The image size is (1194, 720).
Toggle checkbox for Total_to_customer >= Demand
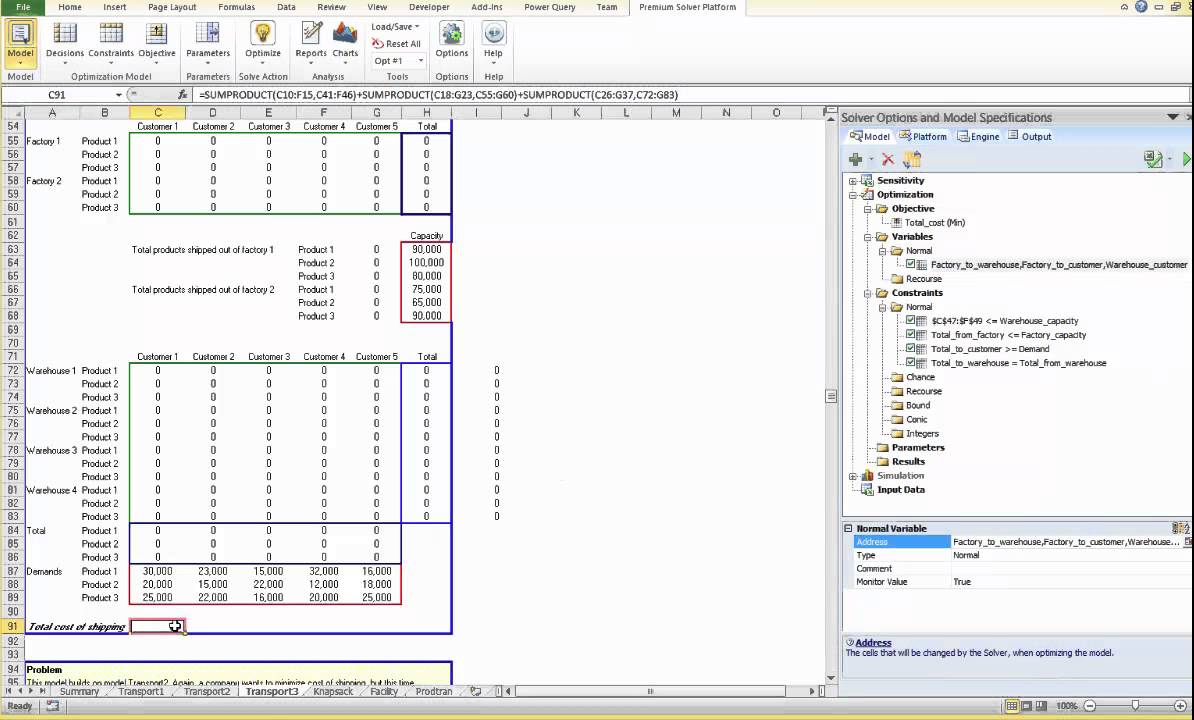pyautogui.click(x=911, y=349)
